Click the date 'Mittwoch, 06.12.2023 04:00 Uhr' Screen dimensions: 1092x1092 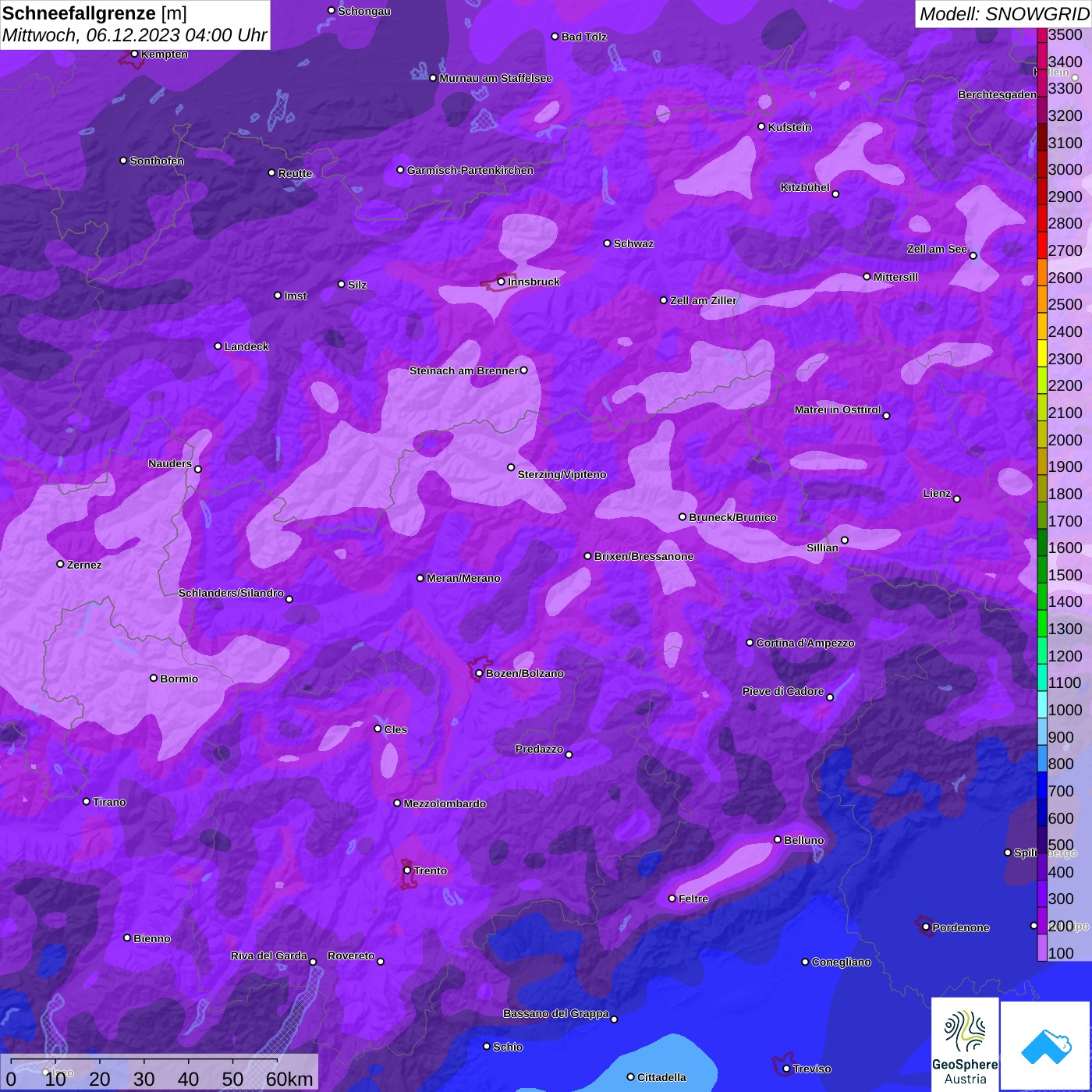coord(134,35)
